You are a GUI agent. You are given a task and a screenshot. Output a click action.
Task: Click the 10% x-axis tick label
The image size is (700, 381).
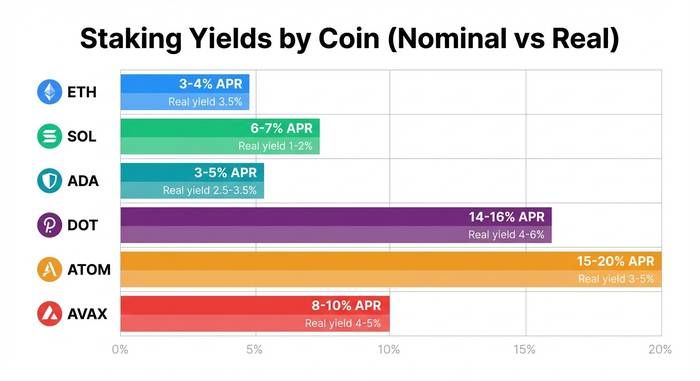(389, 349)
